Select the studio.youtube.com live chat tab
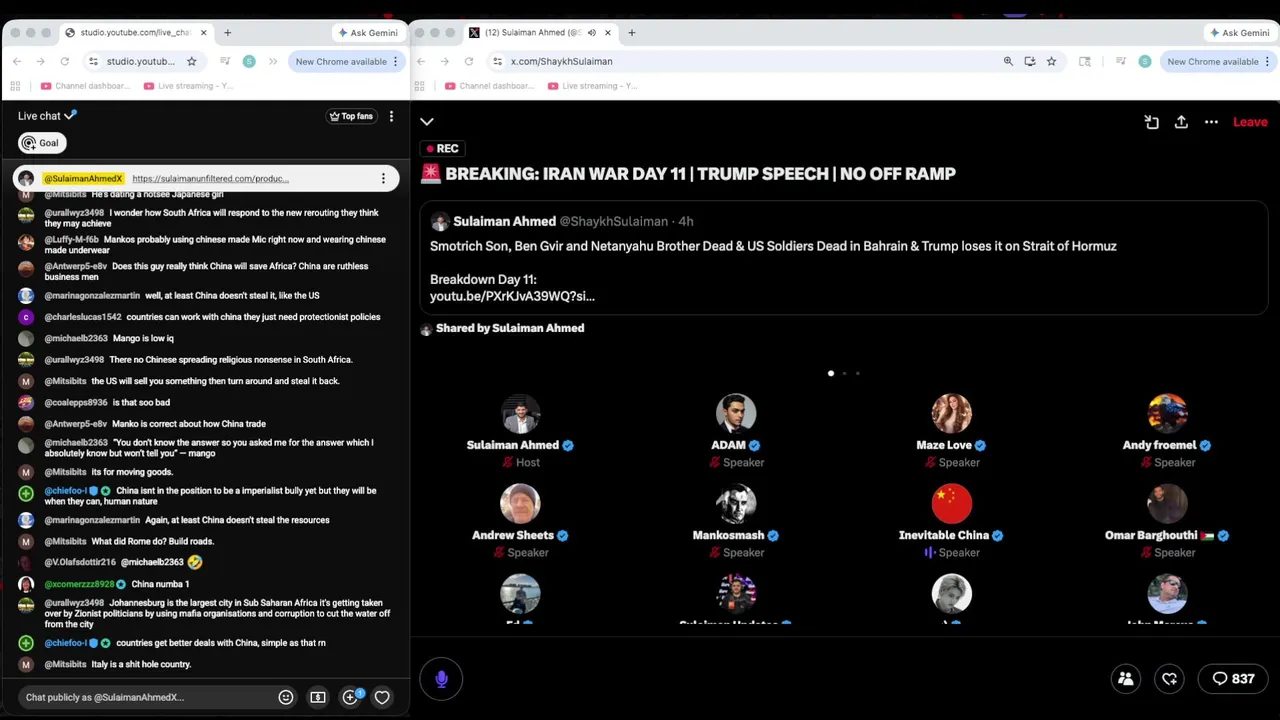 pyautogui.click(x=135, y=33)
